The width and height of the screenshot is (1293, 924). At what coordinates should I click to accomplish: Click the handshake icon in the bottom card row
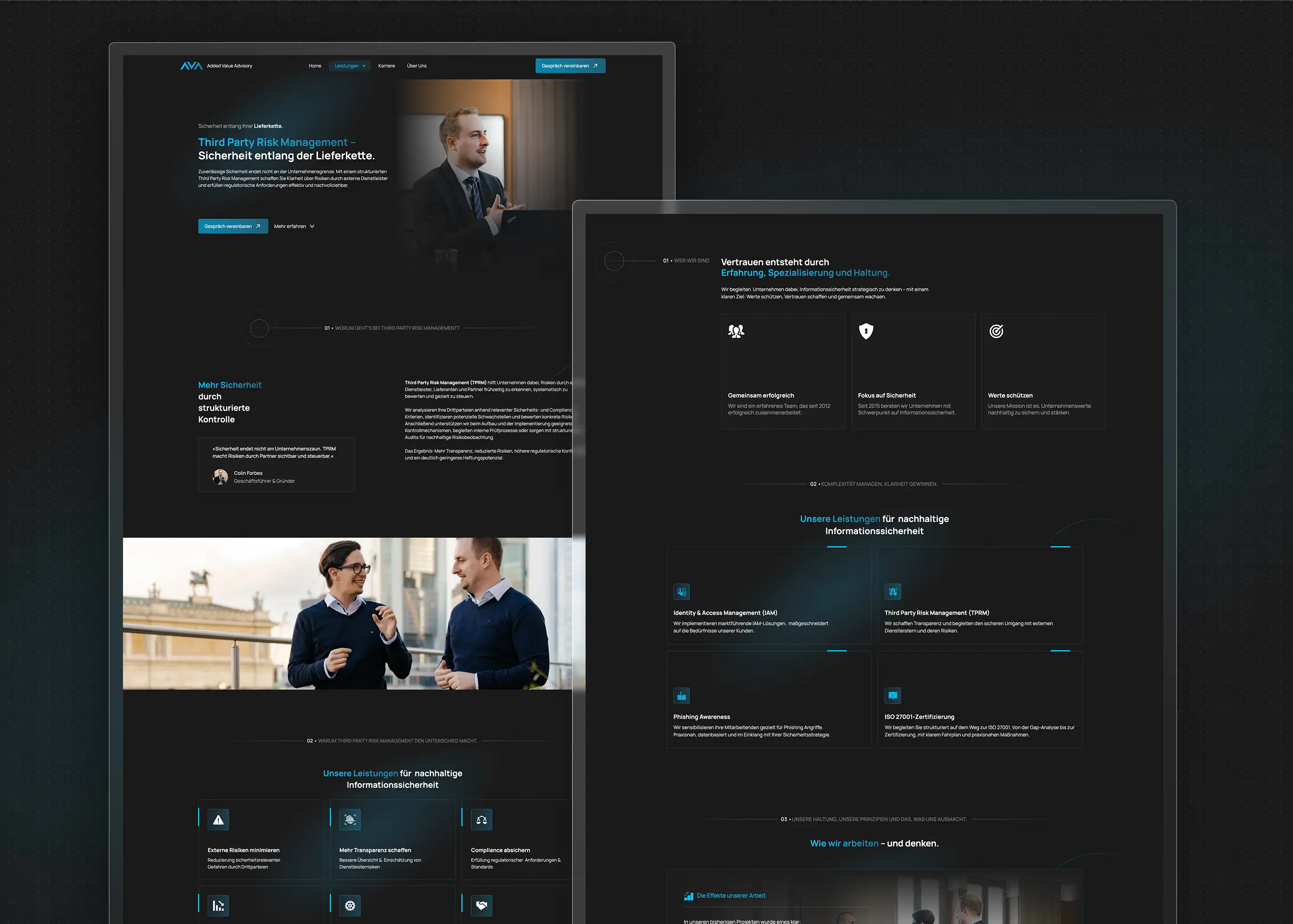481,905
